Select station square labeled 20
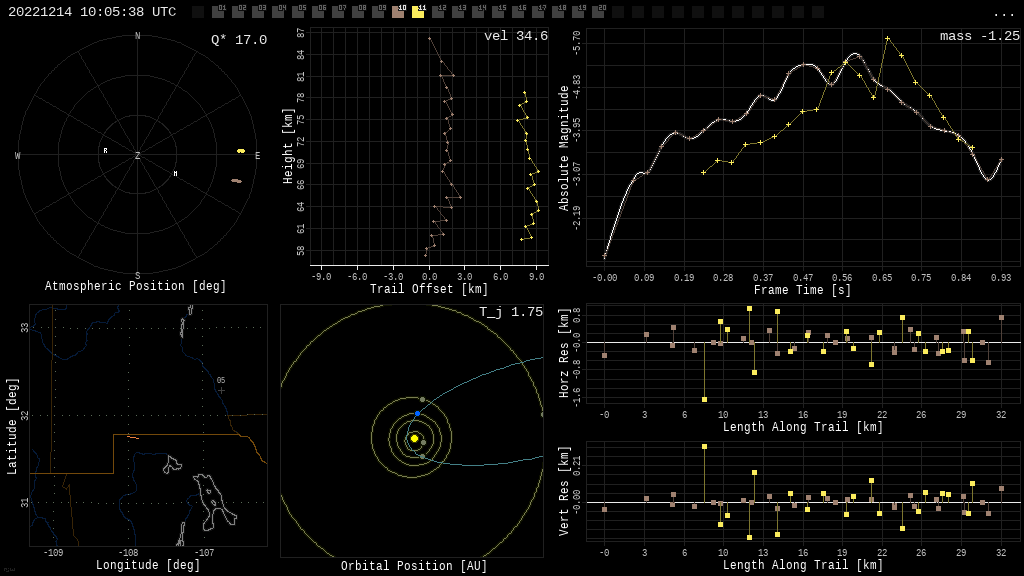The height and width of the screenshot is (576, 1024). (x=598, y=12)
